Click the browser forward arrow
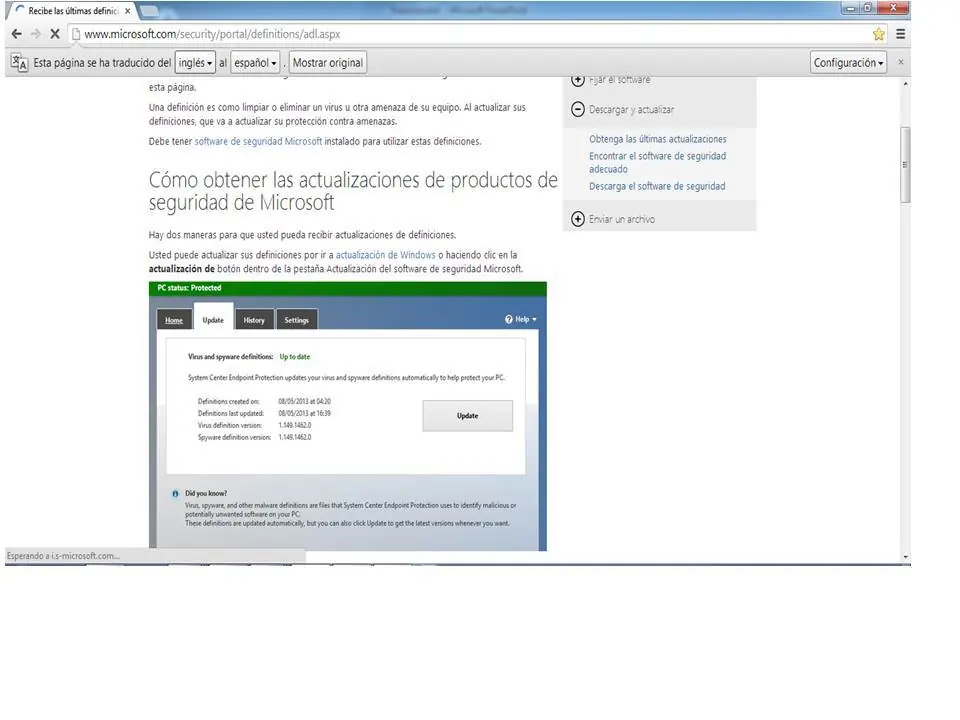960x720 pixels. pyautogui.click(x=36, y=34)
